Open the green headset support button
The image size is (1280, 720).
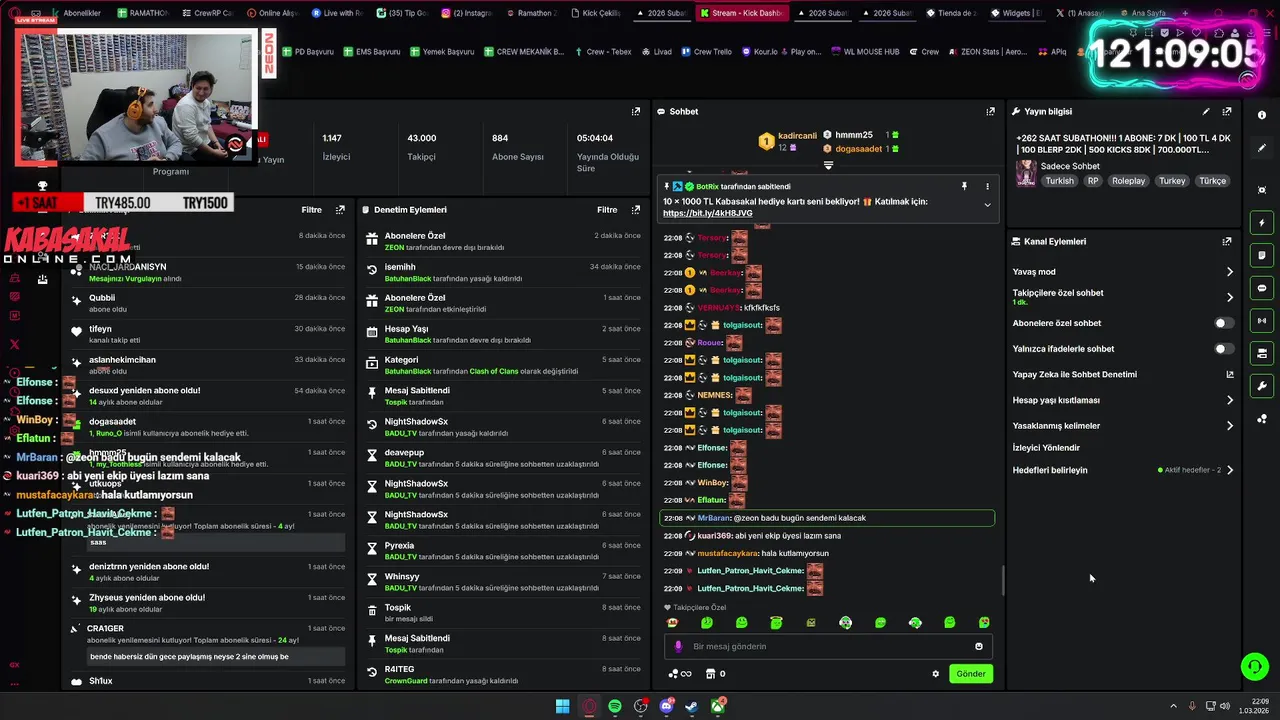pos(1254,666)
